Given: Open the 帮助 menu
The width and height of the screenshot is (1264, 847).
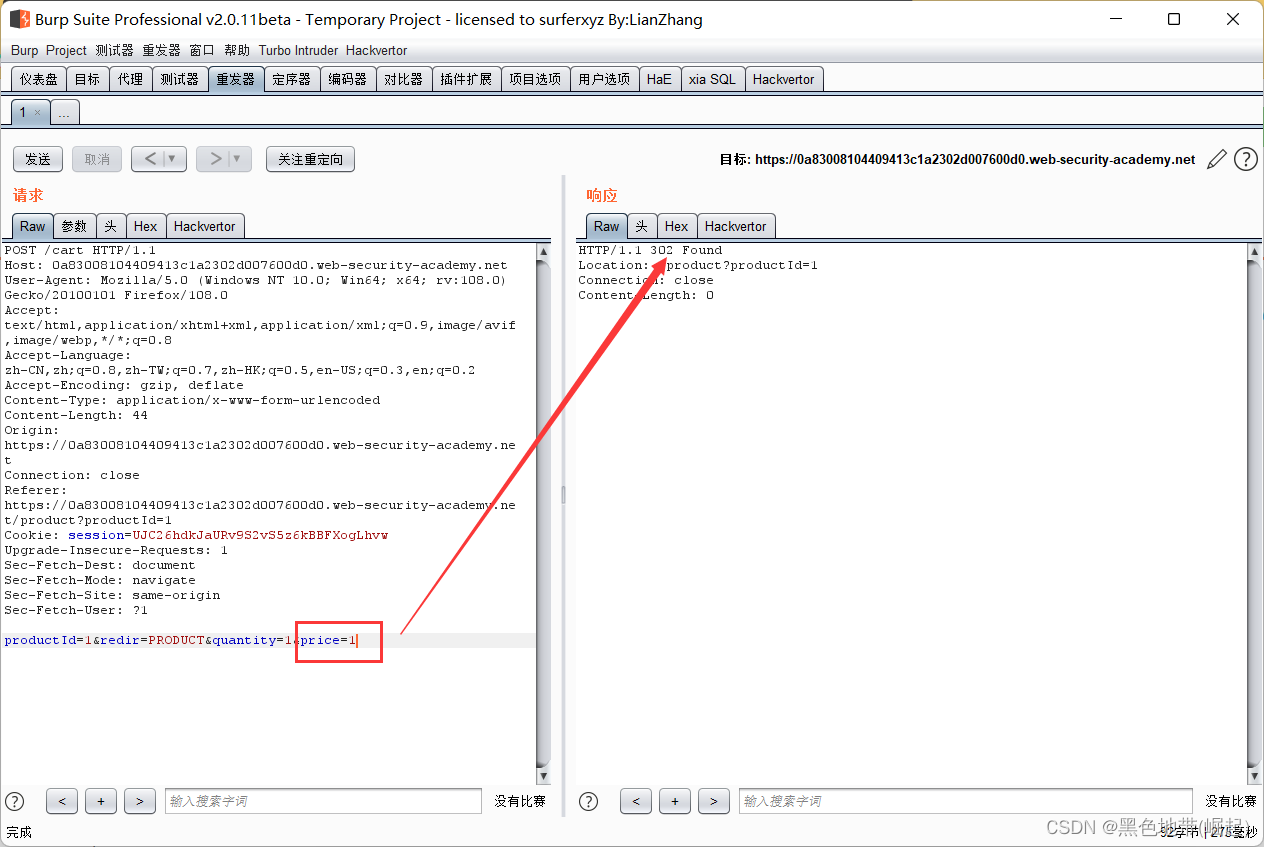Looking at the screenshot, I should click(x=237, y=50).
